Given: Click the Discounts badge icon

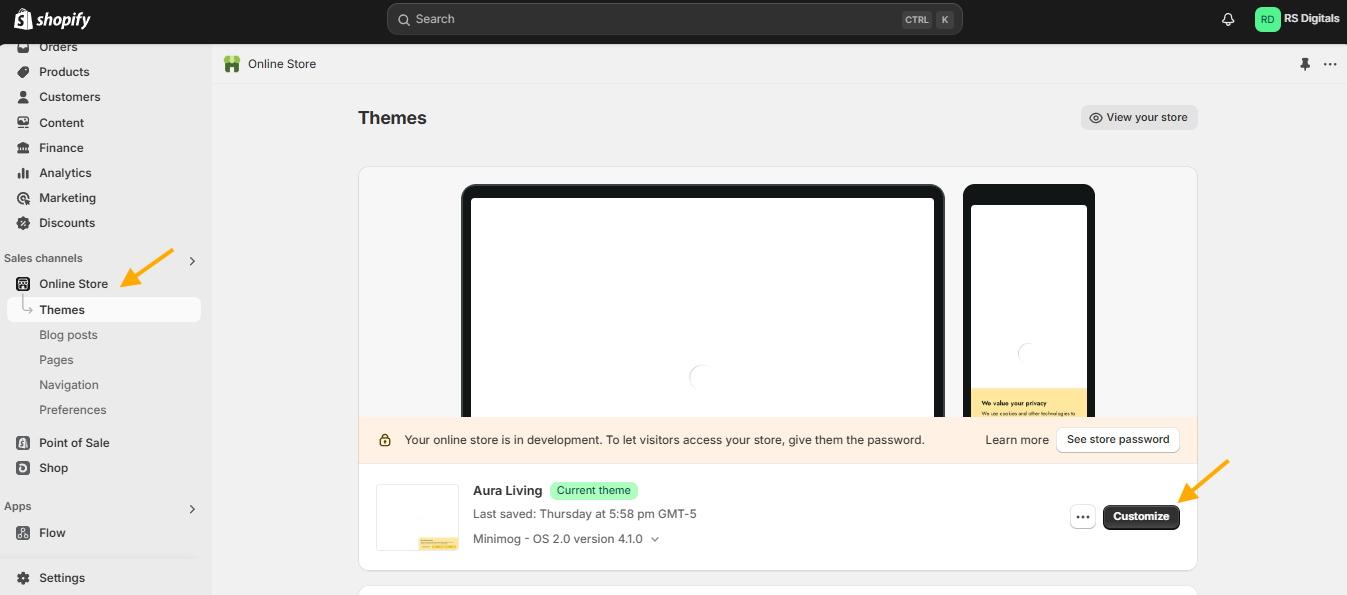Looking at the screenshot, I should tap(23, 223).
